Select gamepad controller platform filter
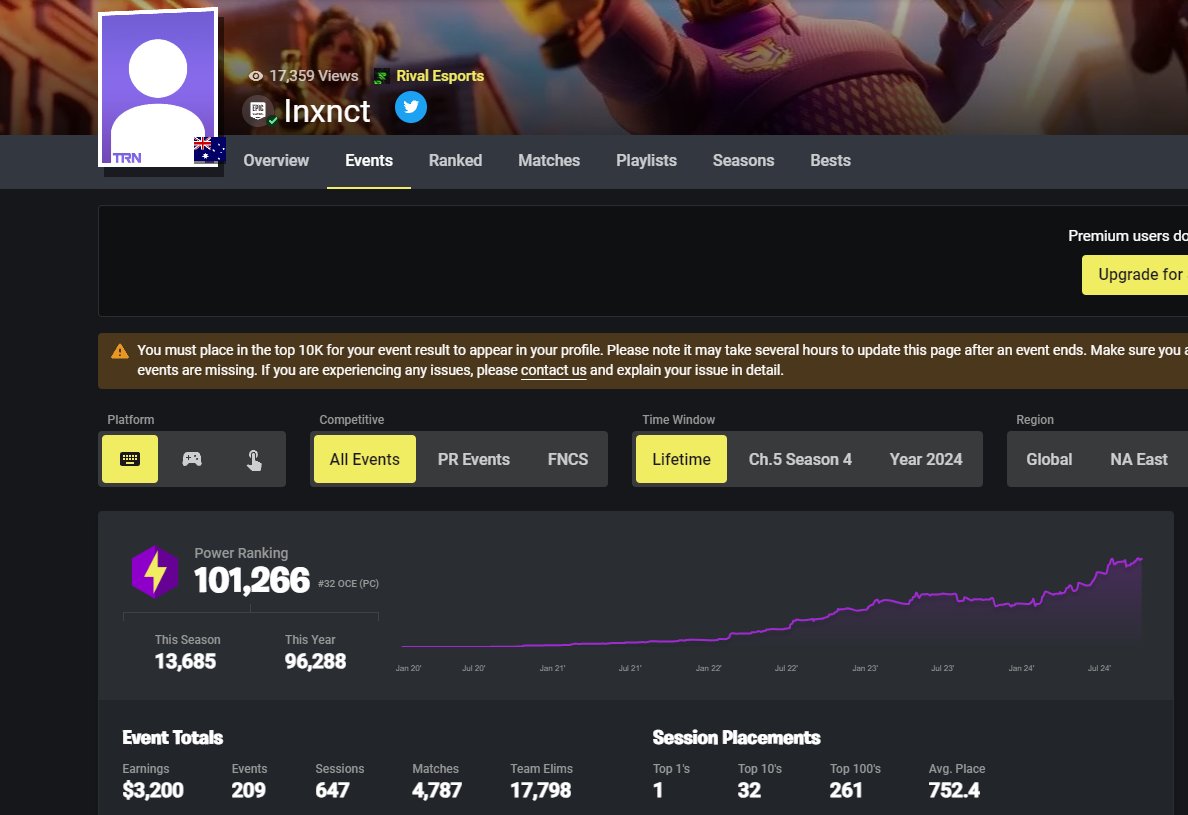 pos(192,459)
